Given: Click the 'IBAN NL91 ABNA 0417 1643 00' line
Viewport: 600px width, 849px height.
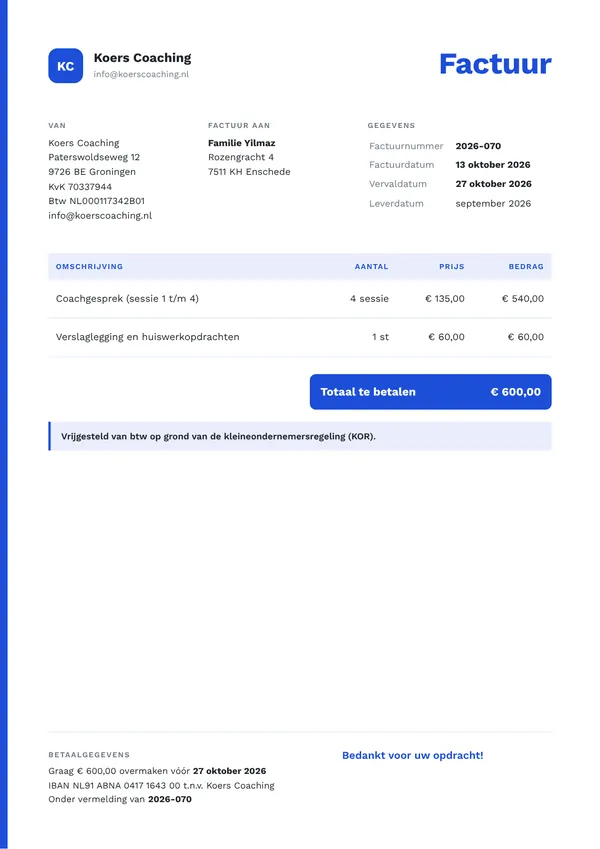Looking at the screenshot, I should tap(161, 785).
